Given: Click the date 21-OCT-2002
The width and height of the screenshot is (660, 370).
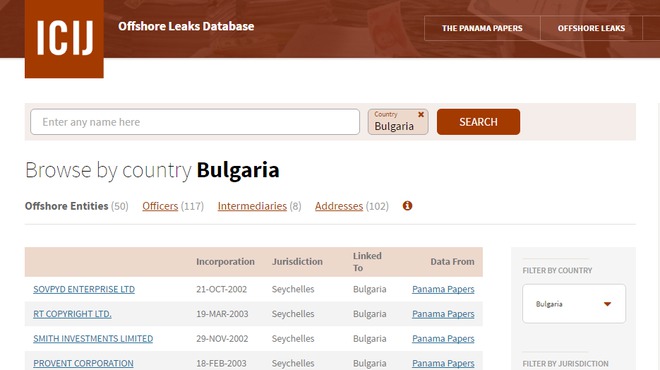Looking at the screenshot, I should pyautogui.click(x=221, y=289).
